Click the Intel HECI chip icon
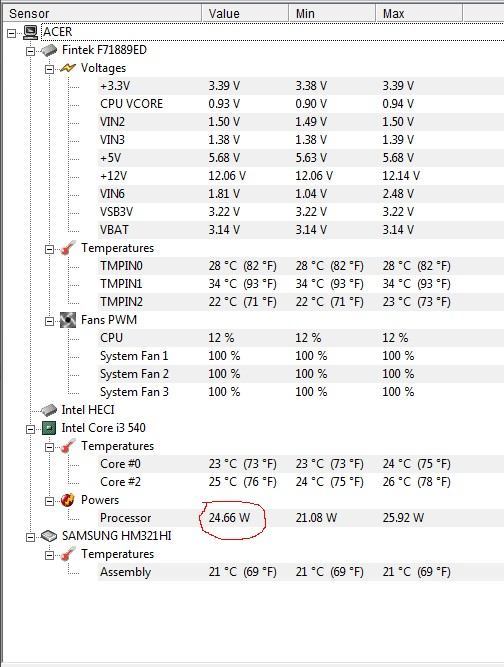This screenshot has height=667, width=504. pyautogui.click(x=49, y=410)
